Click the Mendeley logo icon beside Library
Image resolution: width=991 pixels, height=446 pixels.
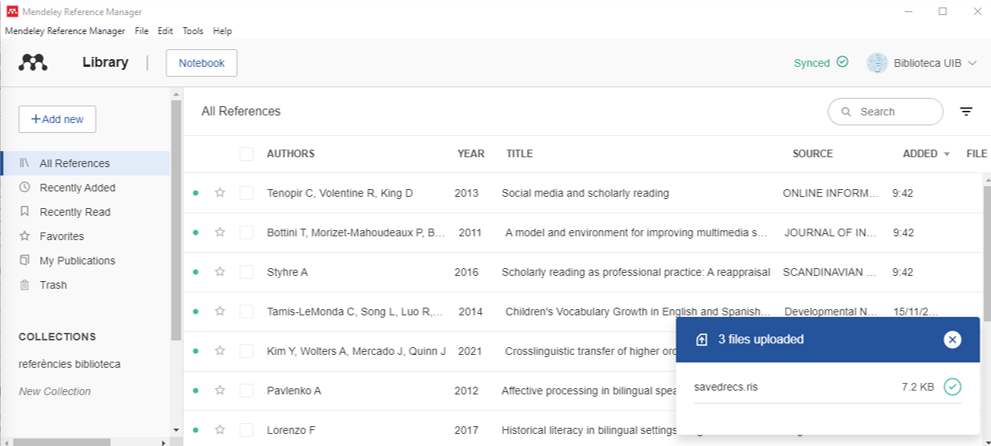[x=33, y=62]
